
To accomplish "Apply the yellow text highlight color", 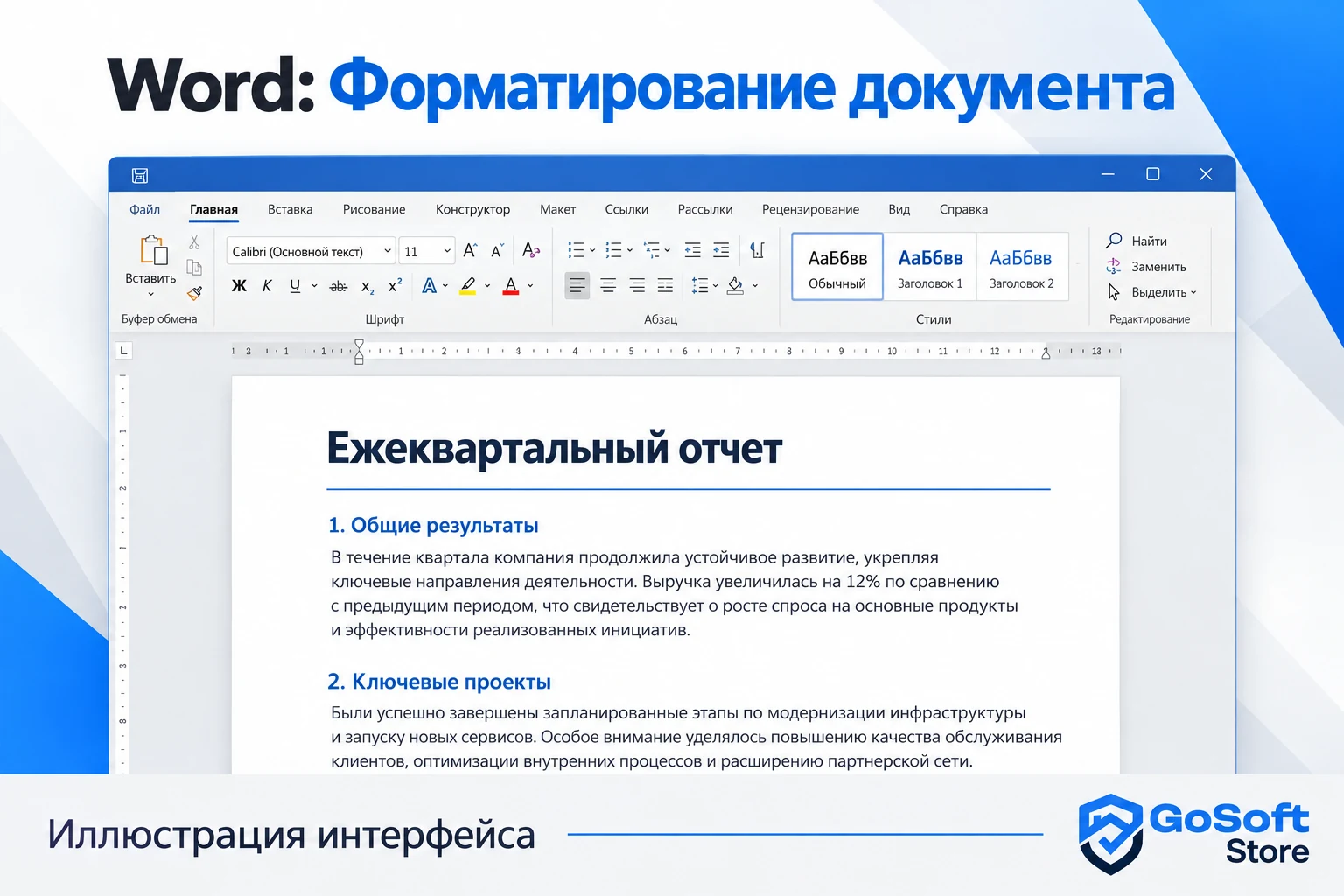I will click(x=468, y=285).
